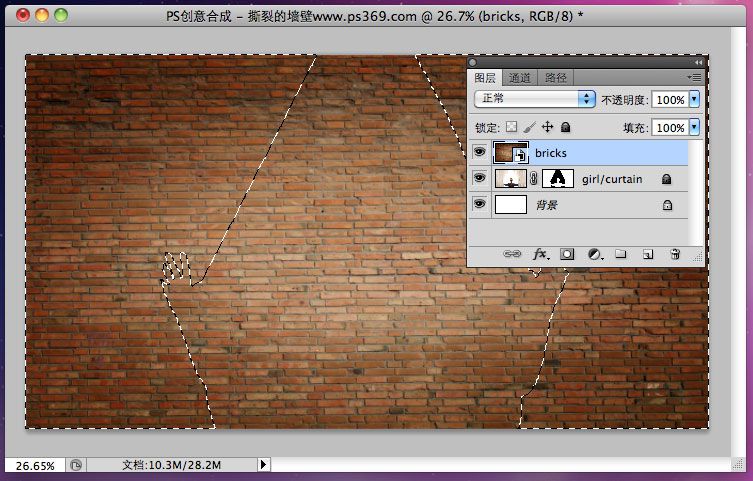This screenshot has width=753, height=481.
Task: Delete layer trash icon
Action: point(675,253)
